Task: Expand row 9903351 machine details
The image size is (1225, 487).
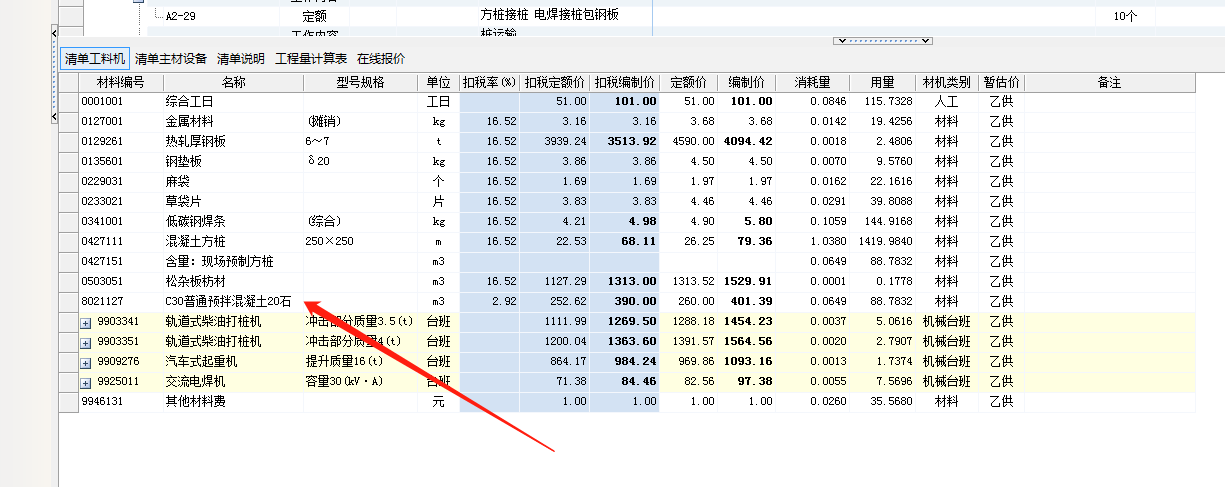Action: (87, 341)
